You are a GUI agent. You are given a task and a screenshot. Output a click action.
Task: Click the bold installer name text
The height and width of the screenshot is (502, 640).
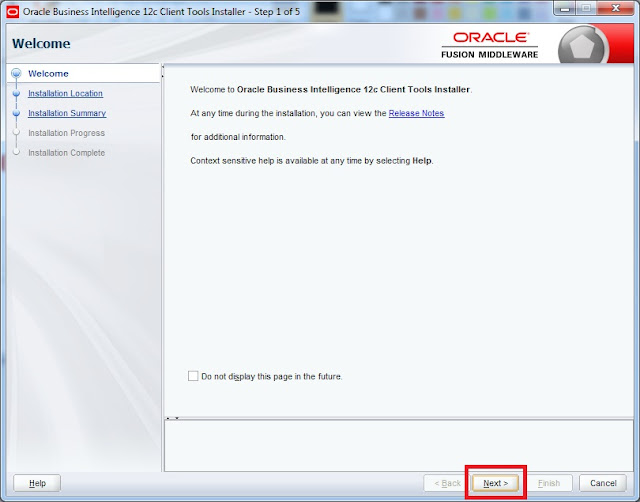pos(353,89)
